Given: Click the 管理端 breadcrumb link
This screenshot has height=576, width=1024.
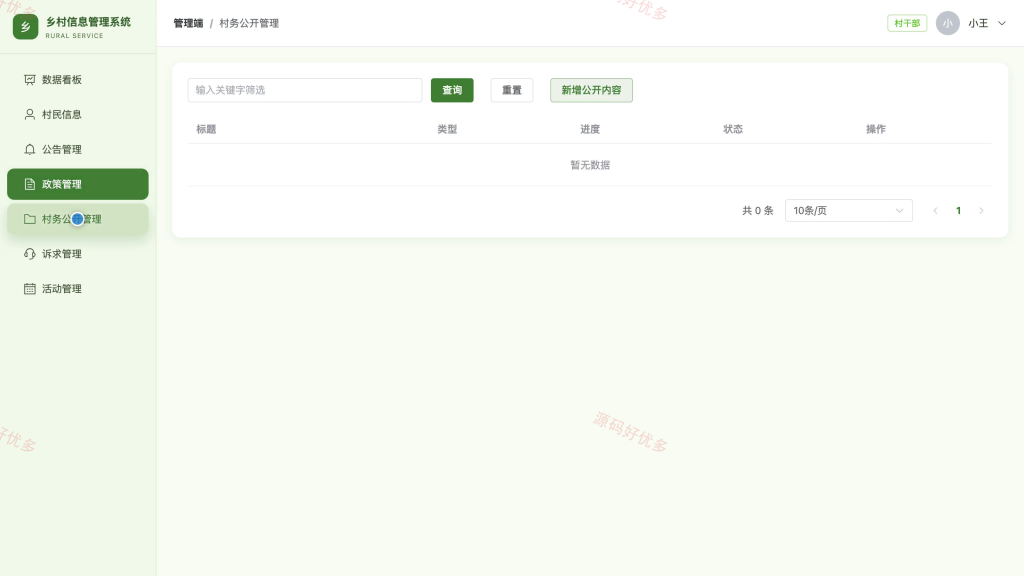Looking at the screenshot, I should click(188, 24).
